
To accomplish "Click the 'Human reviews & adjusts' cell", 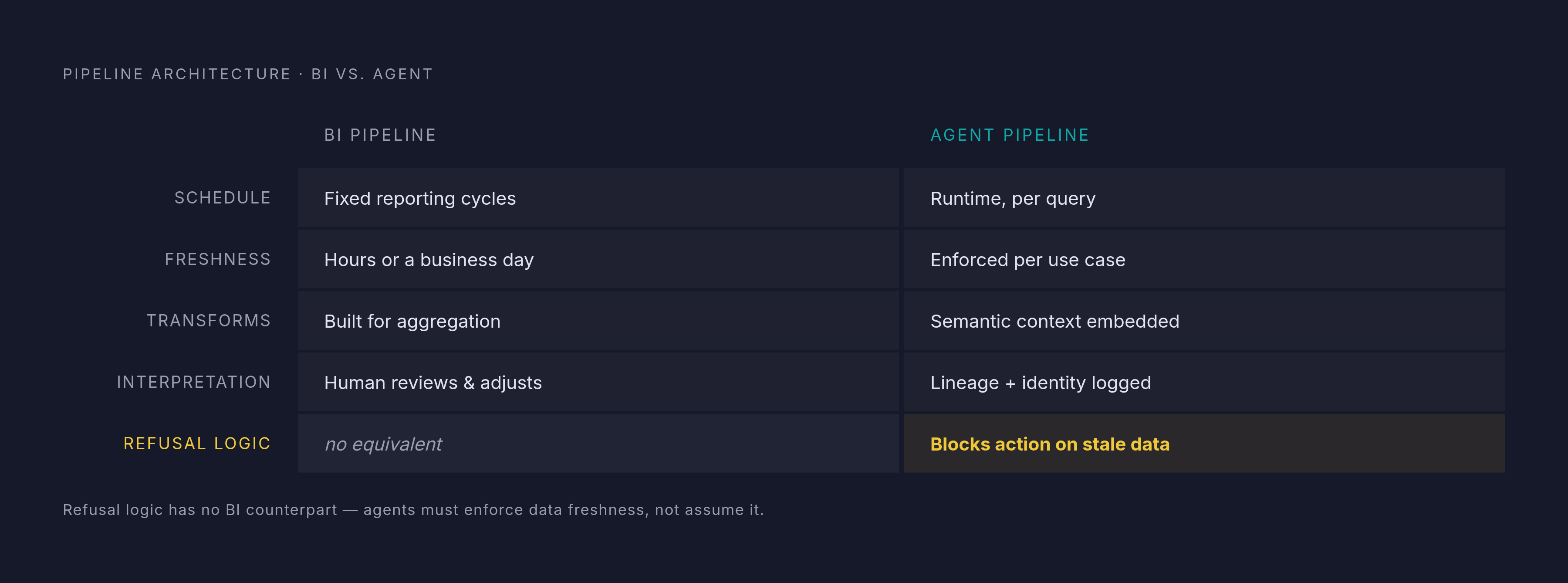I will click(598, 383).
